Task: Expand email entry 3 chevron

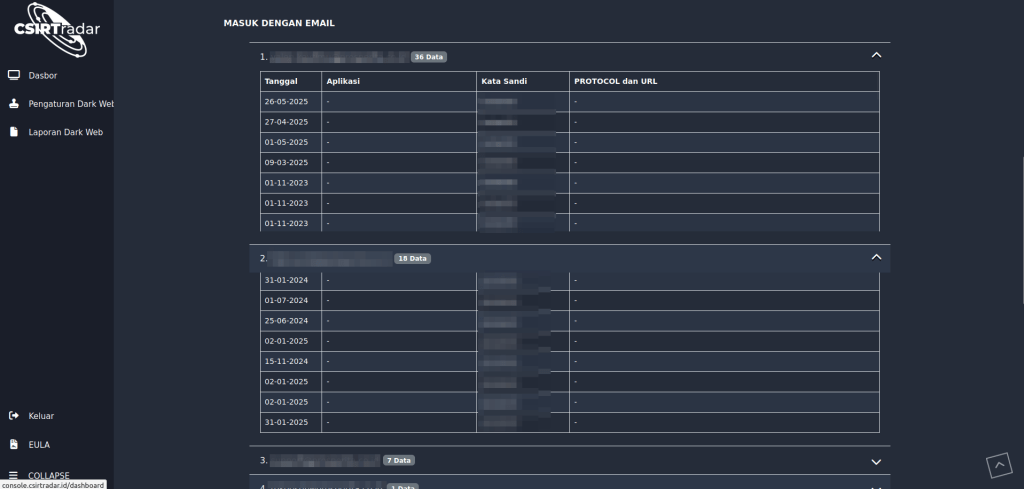Action: point(876,462)
